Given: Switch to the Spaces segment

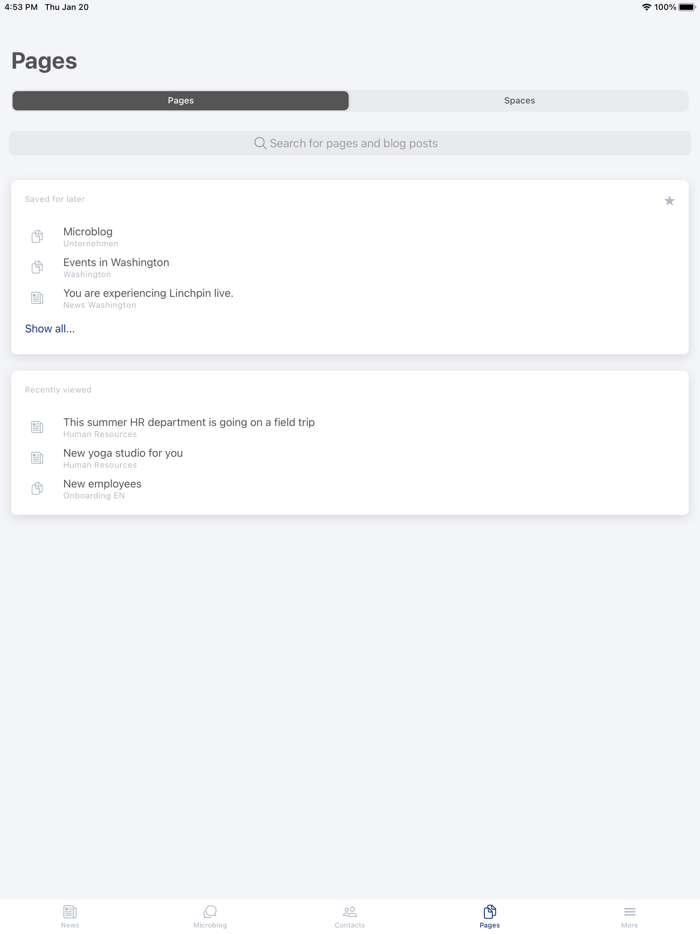Looking at the screenshot, I should coord(519,101).
